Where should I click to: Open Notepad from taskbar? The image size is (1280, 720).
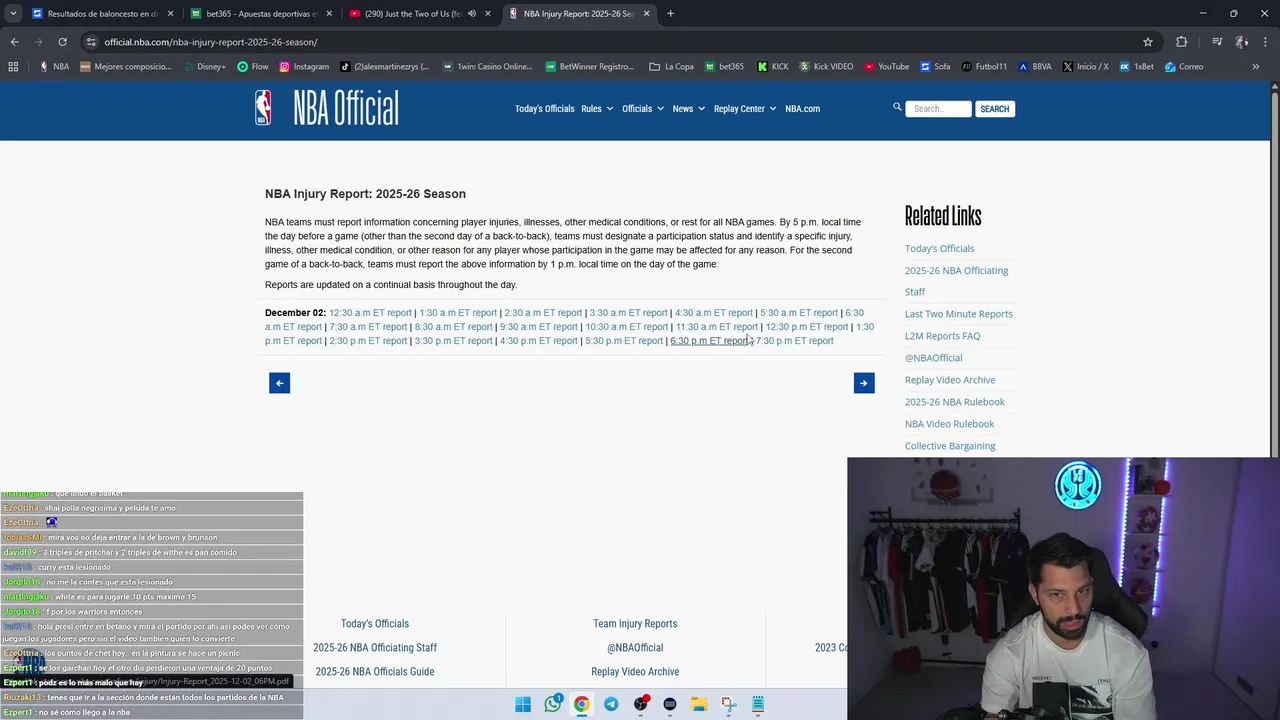coord(758,704)
